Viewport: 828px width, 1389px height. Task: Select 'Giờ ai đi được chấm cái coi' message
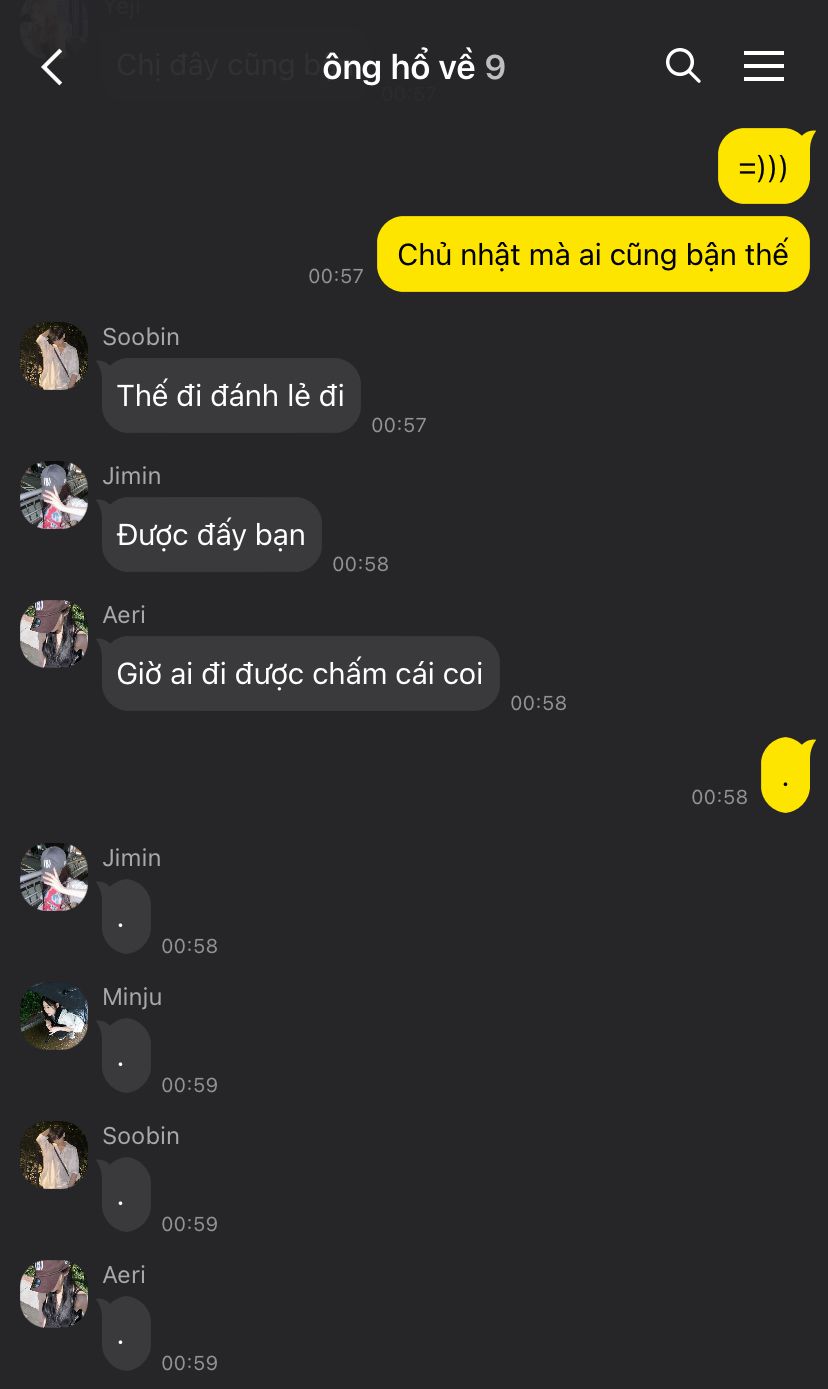tap(300, 674)
